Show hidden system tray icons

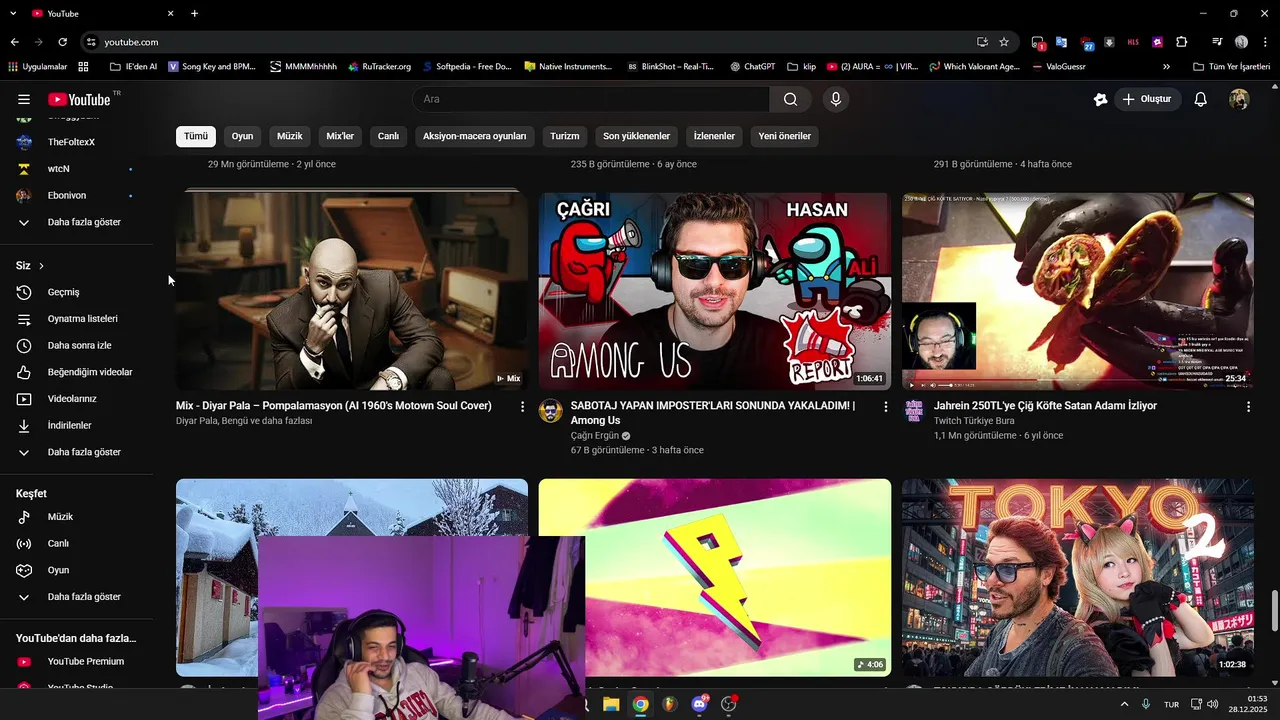coord(1124,704)
